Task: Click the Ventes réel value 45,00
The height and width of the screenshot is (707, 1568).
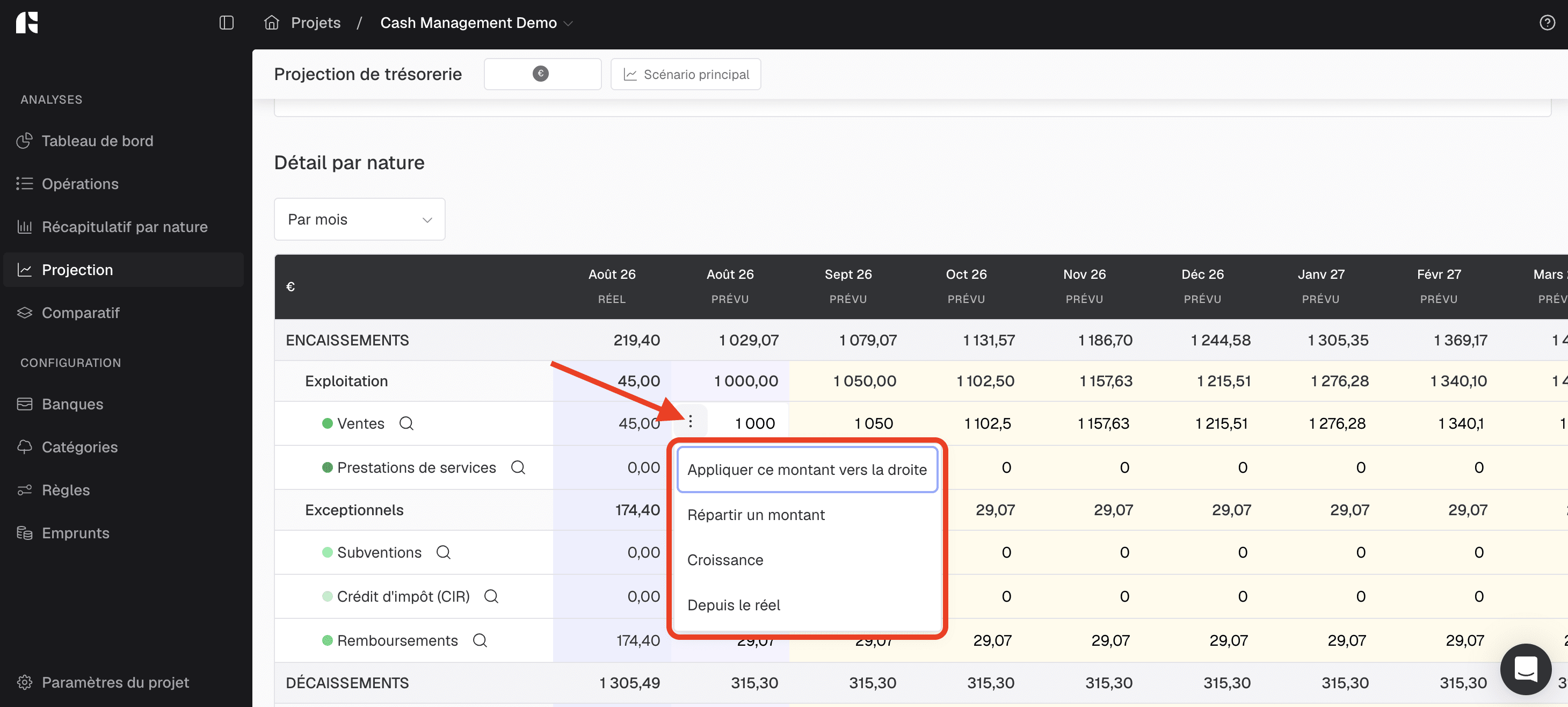Action: point(638,423)
